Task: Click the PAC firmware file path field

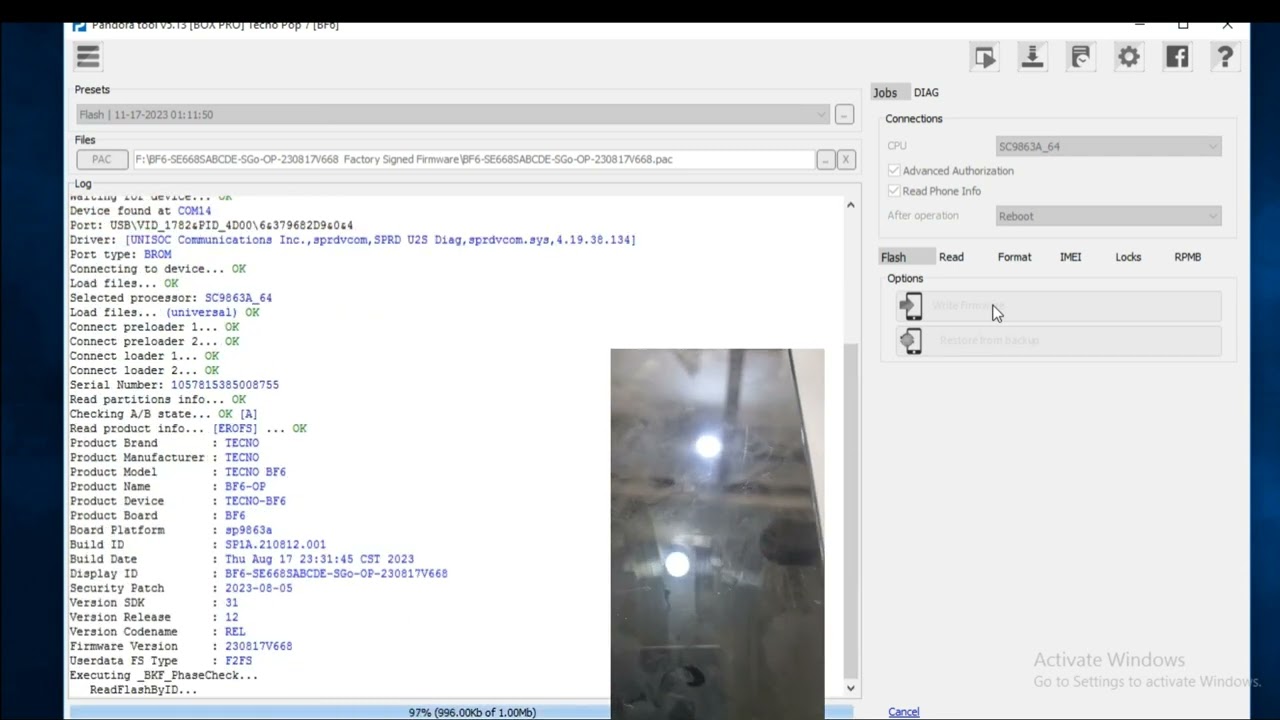Action: tap(474, 160)
